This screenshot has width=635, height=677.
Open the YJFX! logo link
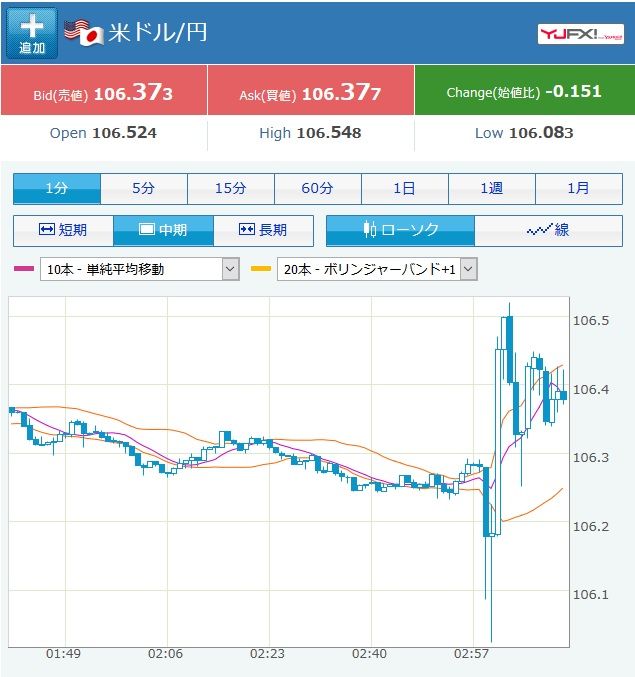pos(581,34)
